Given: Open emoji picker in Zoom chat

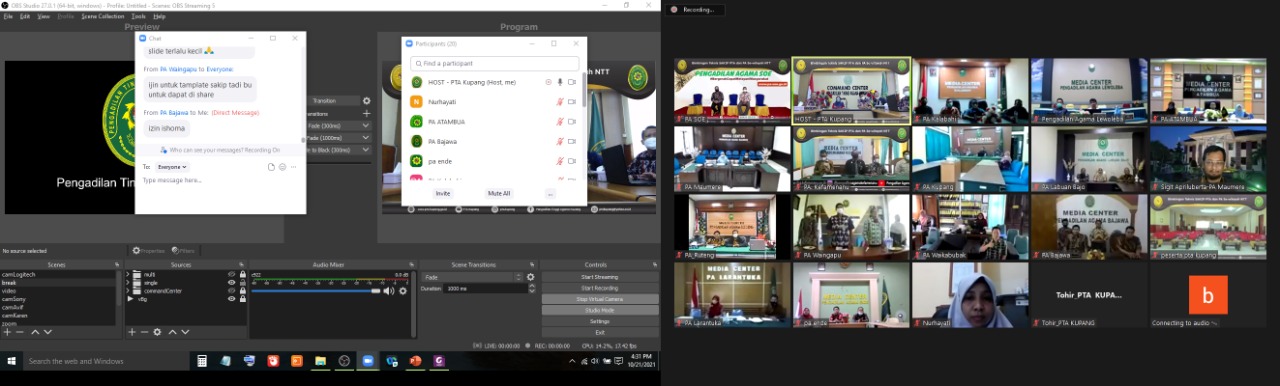Looking at the screenshot, I should click(x=282, y=167).
